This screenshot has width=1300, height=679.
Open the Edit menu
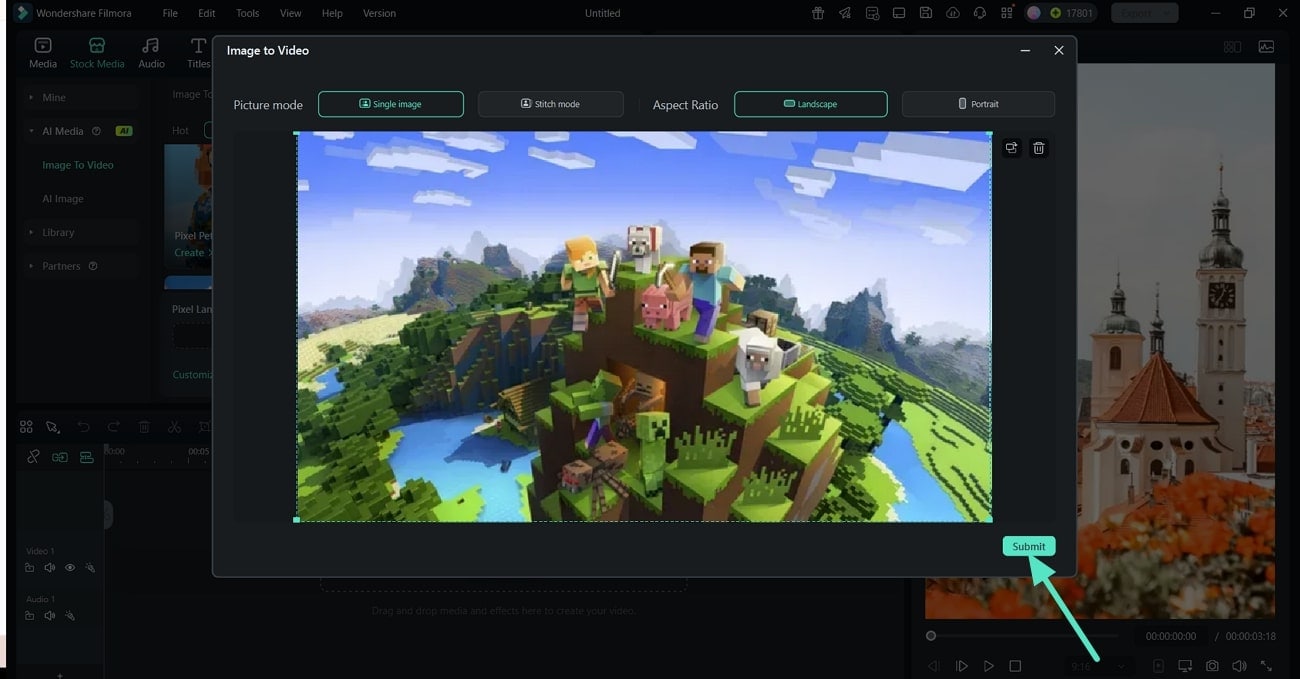point(206,13)
